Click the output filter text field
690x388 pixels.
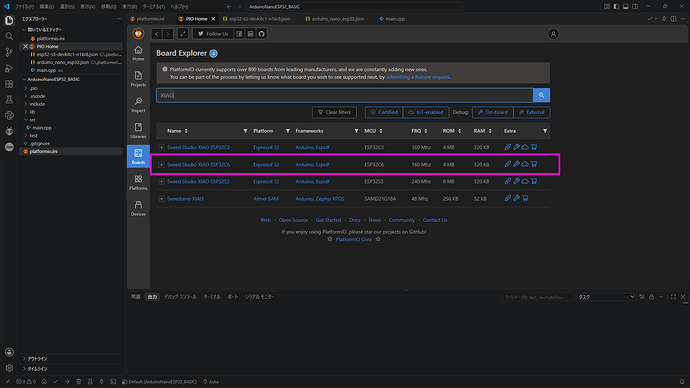[x=538, y=297]
